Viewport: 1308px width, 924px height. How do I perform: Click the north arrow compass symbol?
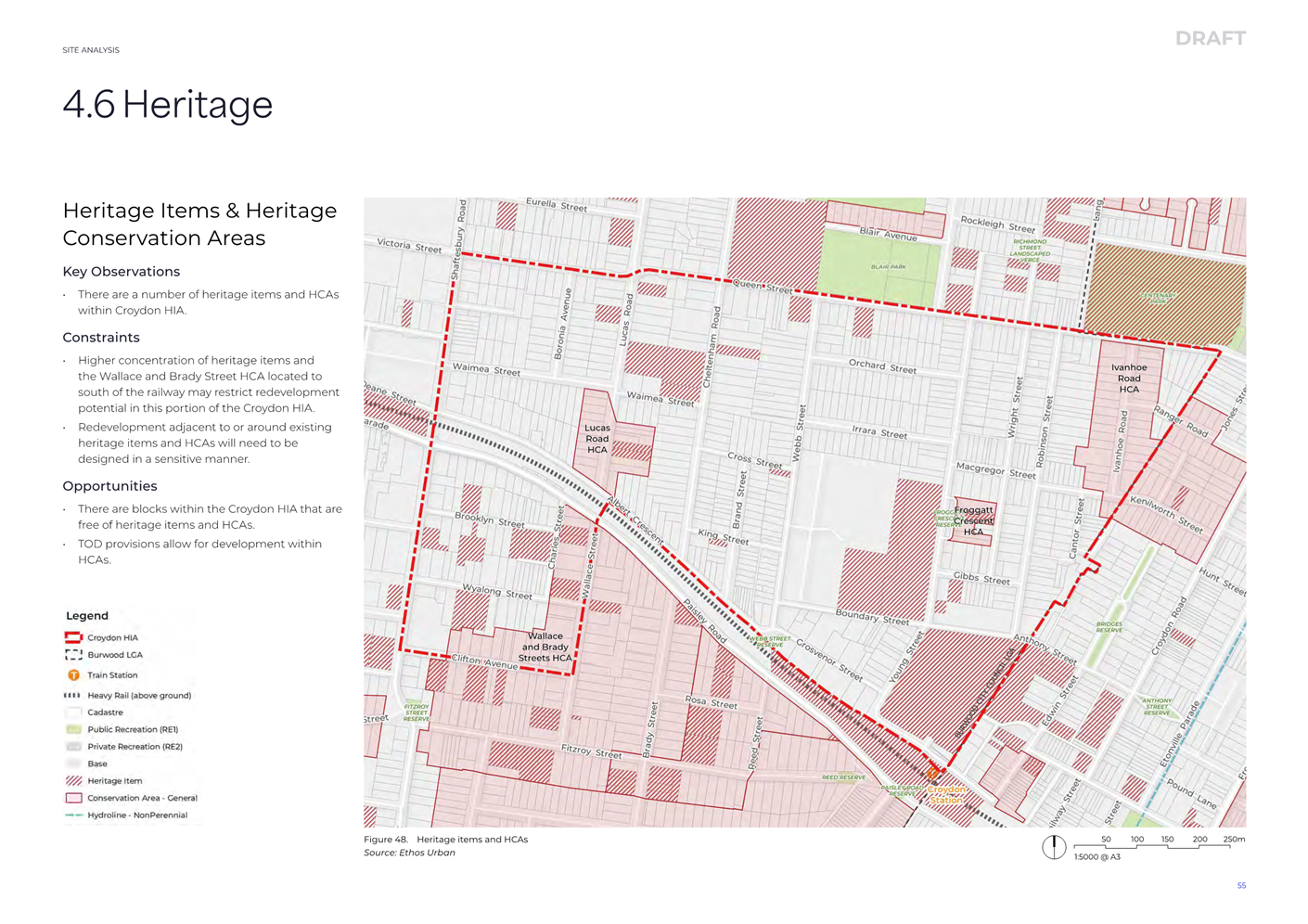1053,847
